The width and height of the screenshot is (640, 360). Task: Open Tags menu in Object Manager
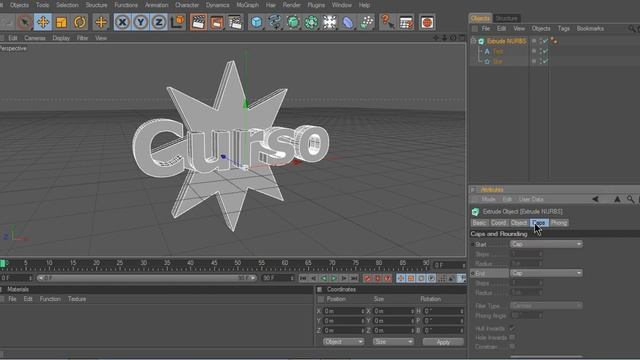[x=564, y=29]
